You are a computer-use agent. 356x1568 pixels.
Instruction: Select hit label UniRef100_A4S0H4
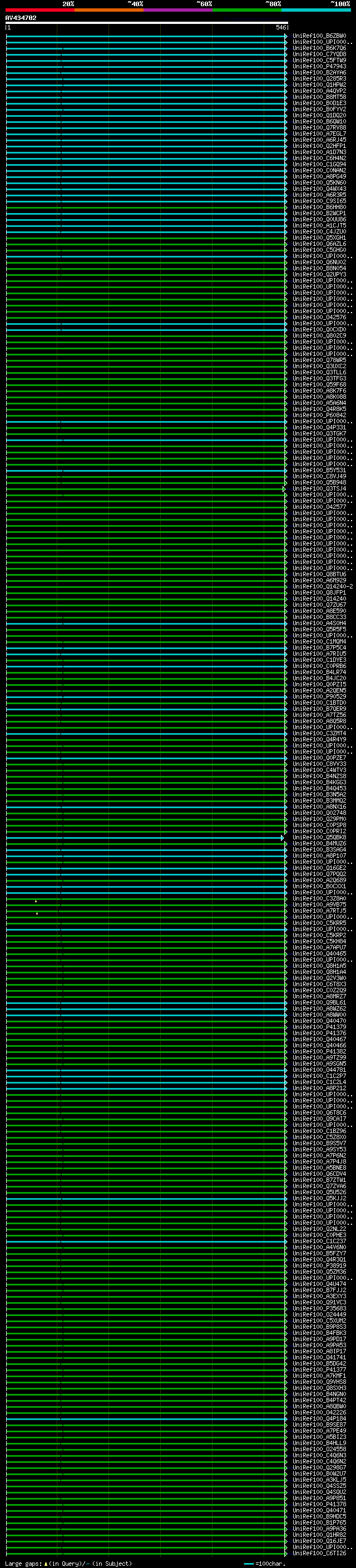319,623
